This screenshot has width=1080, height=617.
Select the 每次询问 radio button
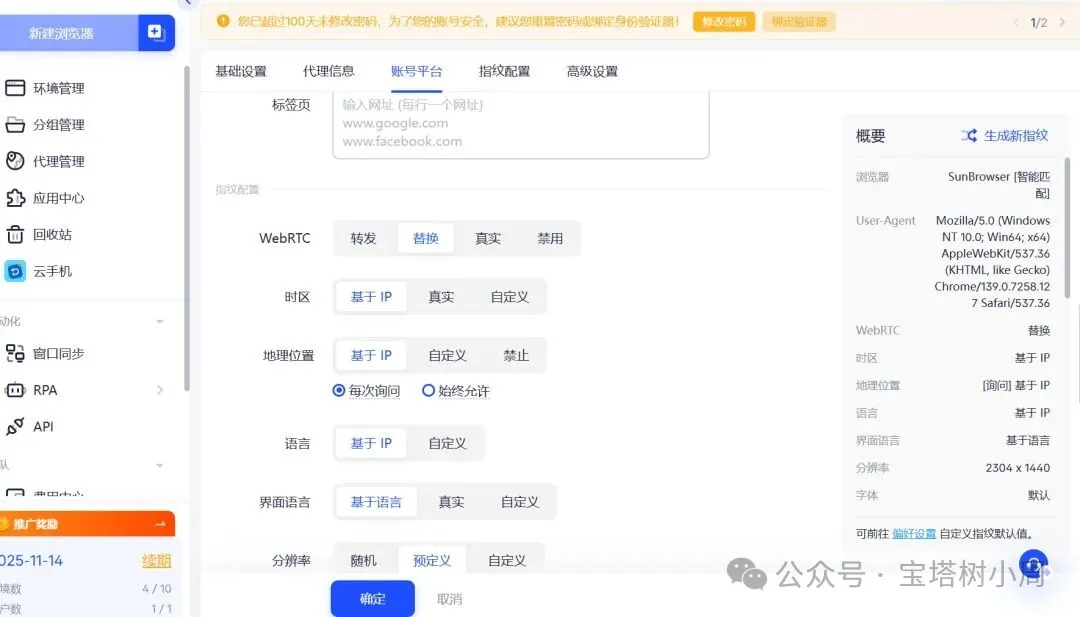339,391
